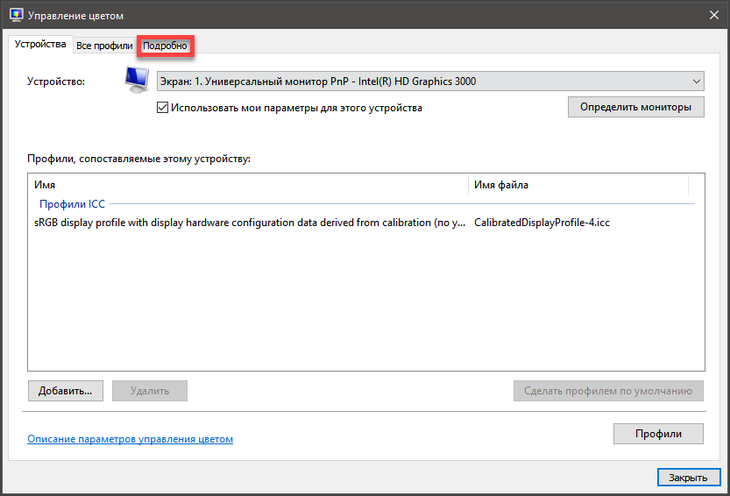Click the Закрыть button
Viewport: 730px width, 496px height.
pos(689,477)
